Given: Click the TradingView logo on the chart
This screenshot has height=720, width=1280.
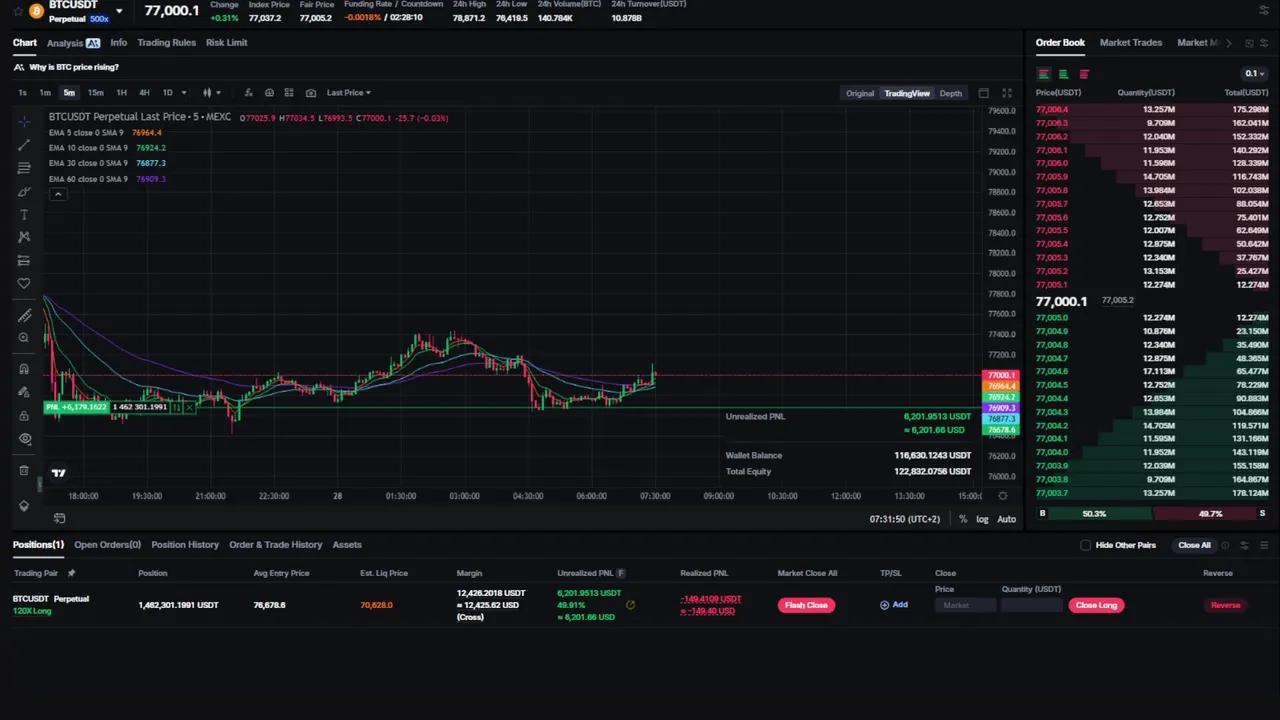Looking at the screenshot, I should tap(59, 473).
